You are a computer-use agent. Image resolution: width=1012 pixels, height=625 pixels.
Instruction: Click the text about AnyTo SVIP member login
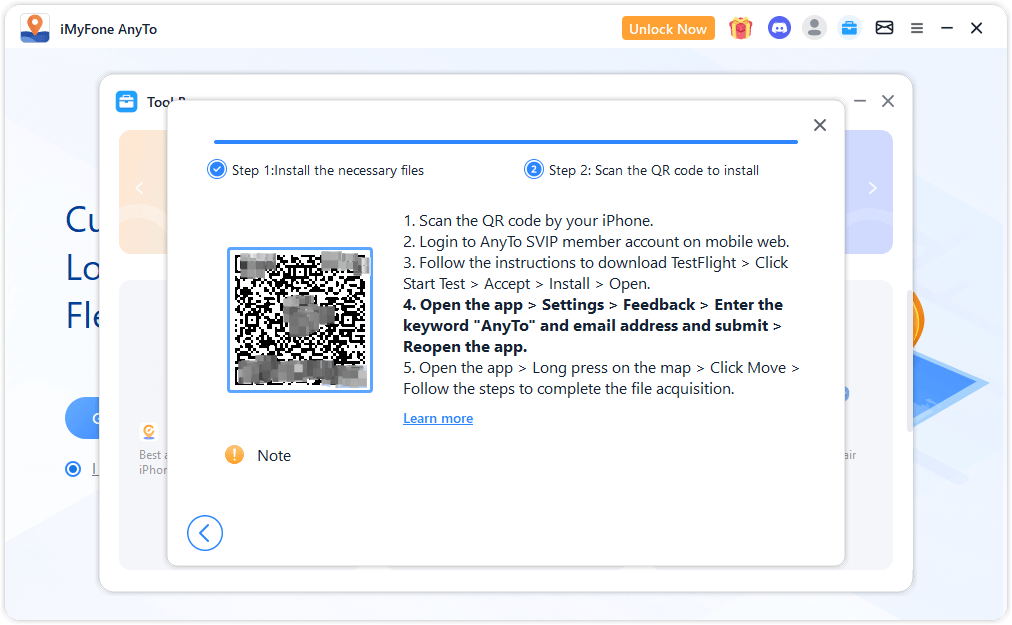pos(596,242)
